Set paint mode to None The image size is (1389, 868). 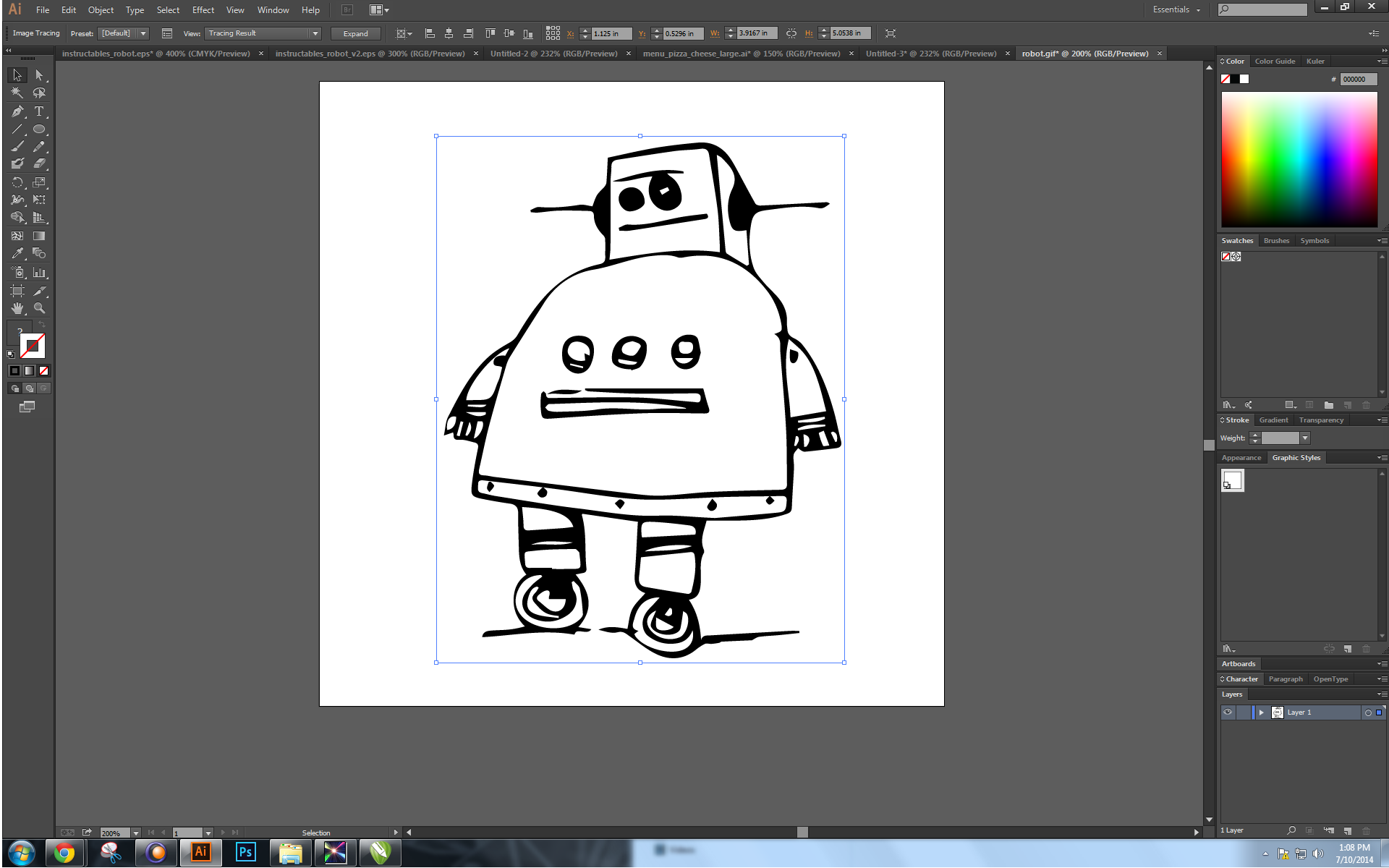(x=43, y=371)
